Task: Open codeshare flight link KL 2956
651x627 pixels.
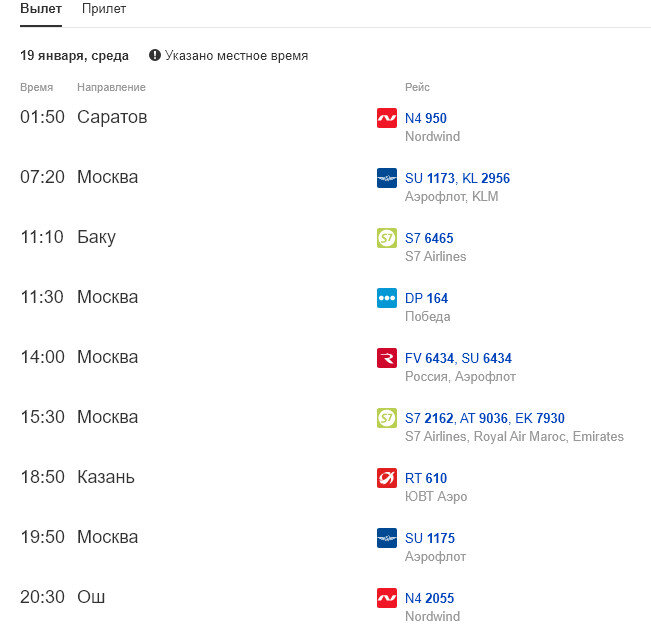Action: point(486,178)
